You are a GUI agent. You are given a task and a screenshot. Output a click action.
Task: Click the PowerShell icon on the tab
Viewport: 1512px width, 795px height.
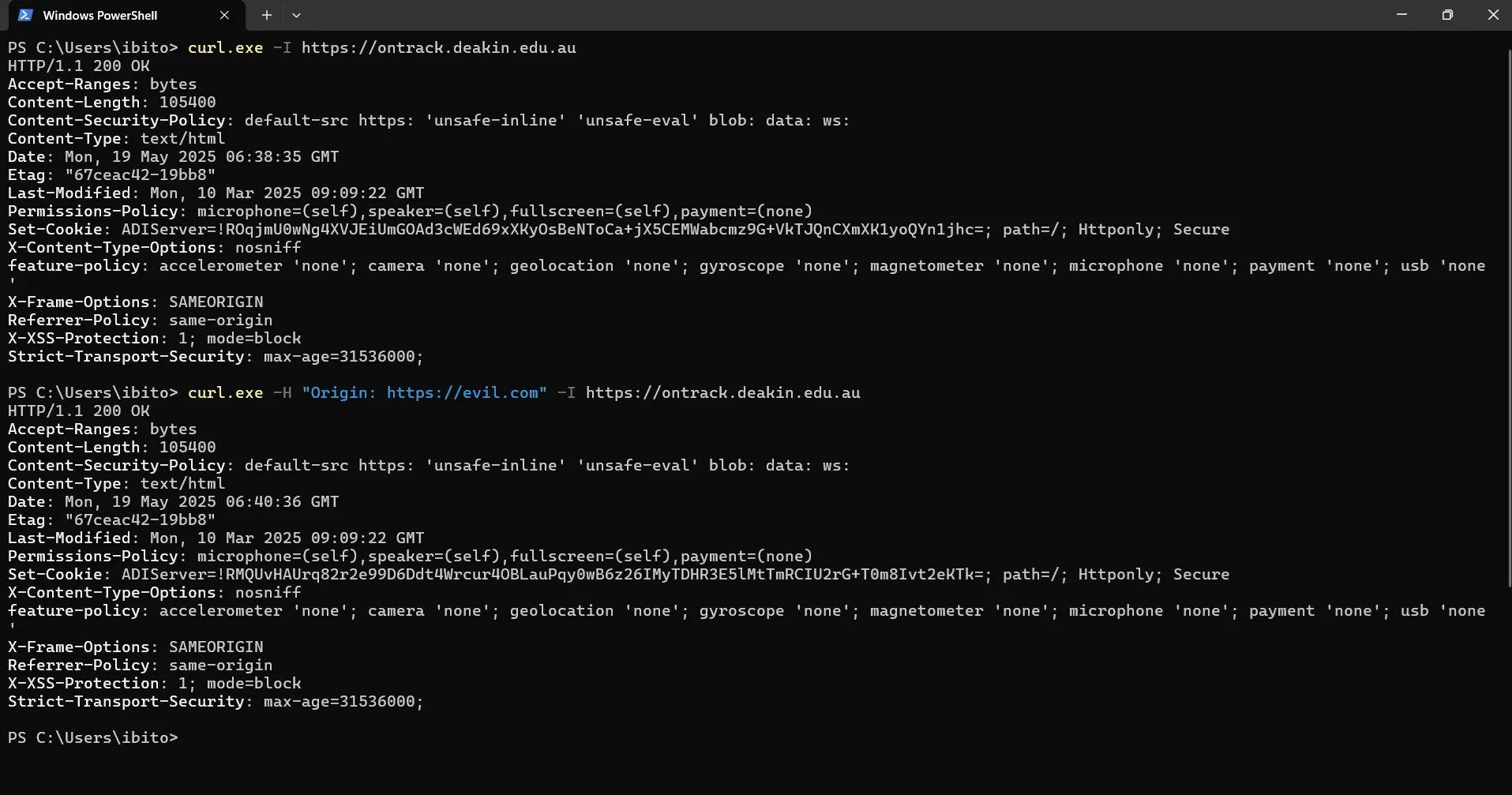click(24, 14)
